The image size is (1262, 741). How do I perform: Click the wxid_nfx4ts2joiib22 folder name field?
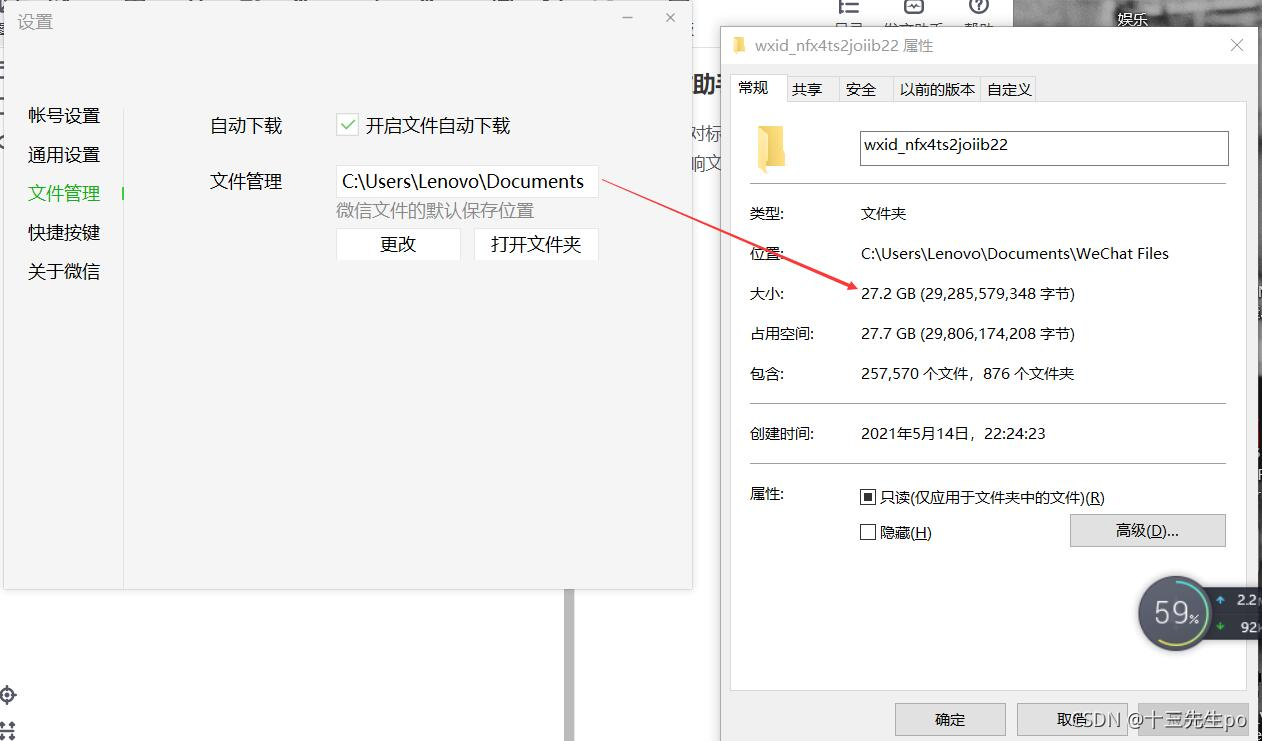[x=1043, y=148]
